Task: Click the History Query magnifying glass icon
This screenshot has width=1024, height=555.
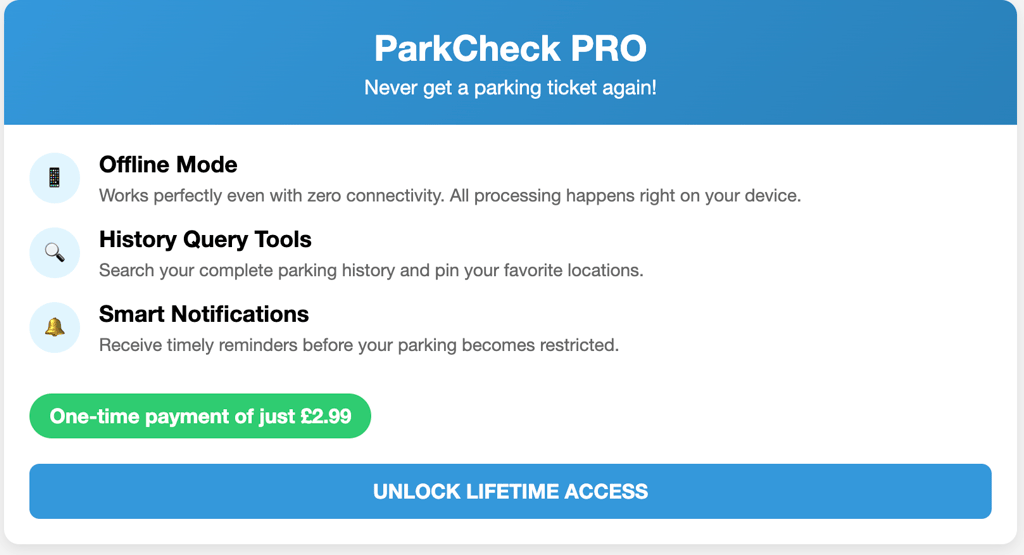Action: coord(54,252)
